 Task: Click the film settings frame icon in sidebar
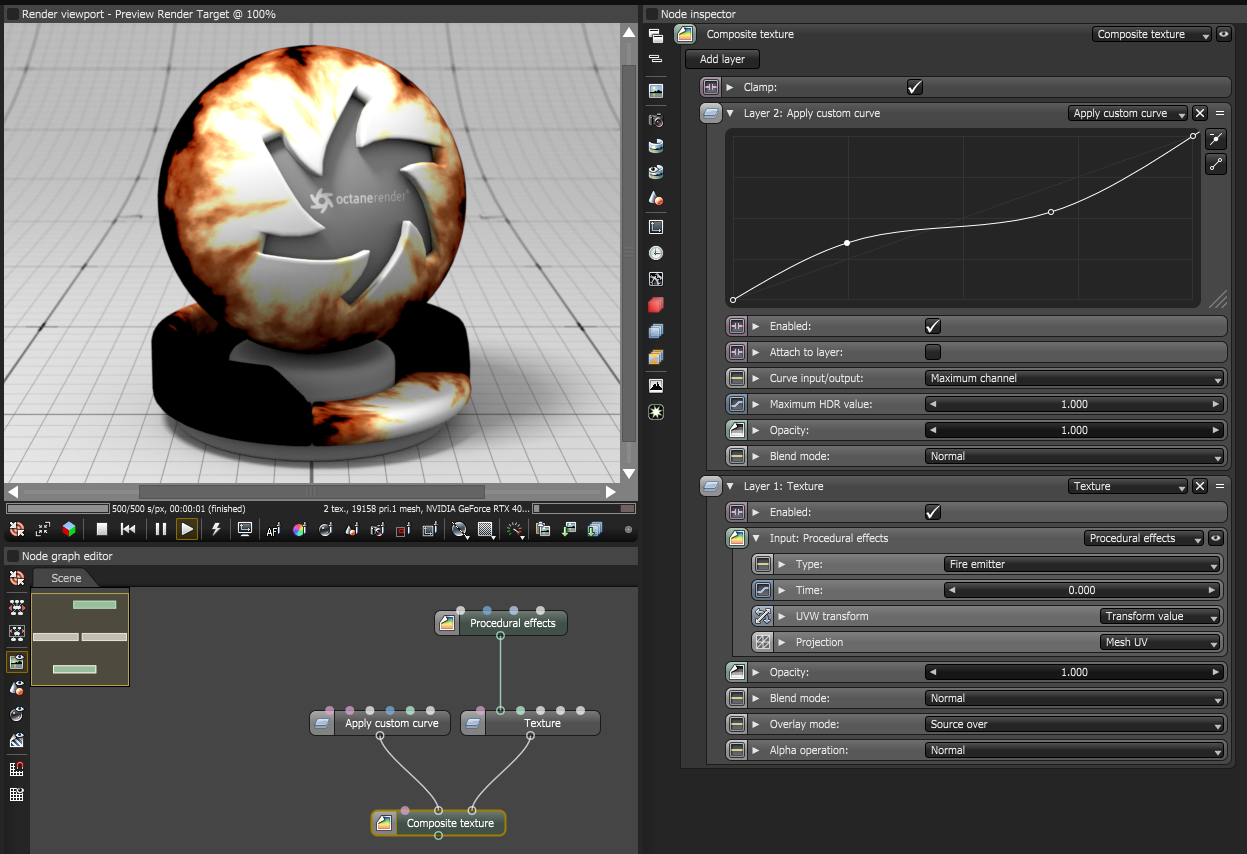coord(656,227)
